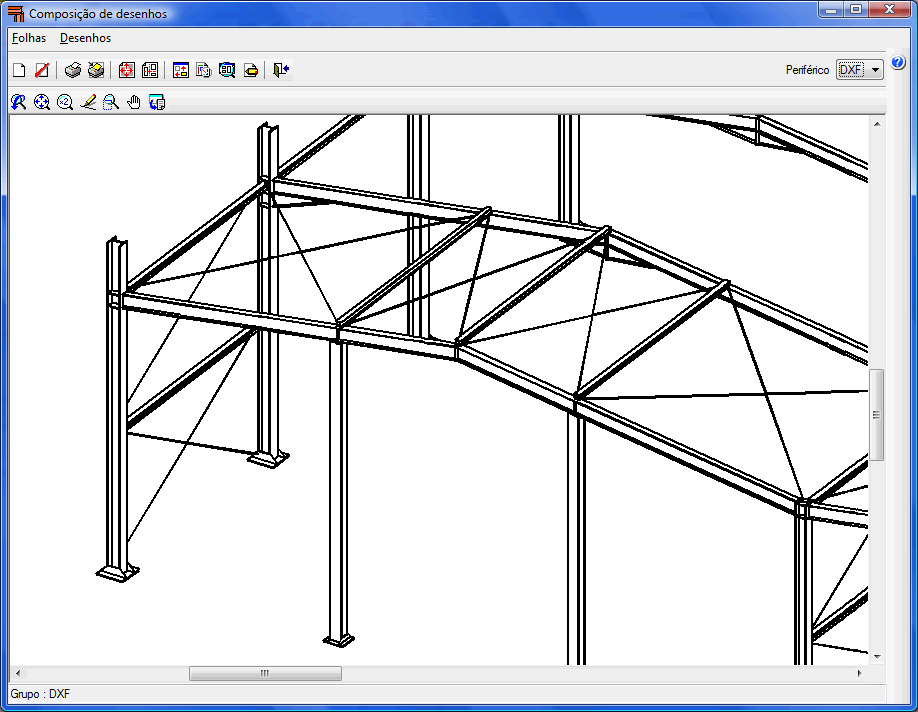The image size is (918, 712).
Task: Click the vertical scrollbar up arrow
Action: coord(876,124)
